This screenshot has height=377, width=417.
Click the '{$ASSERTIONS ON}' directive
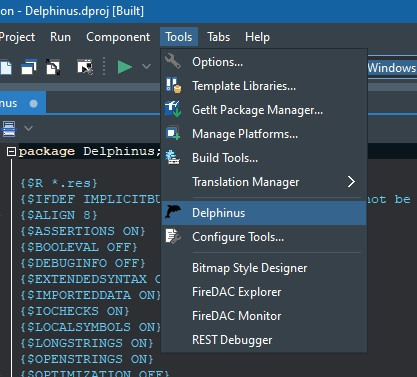pos(83,231)
